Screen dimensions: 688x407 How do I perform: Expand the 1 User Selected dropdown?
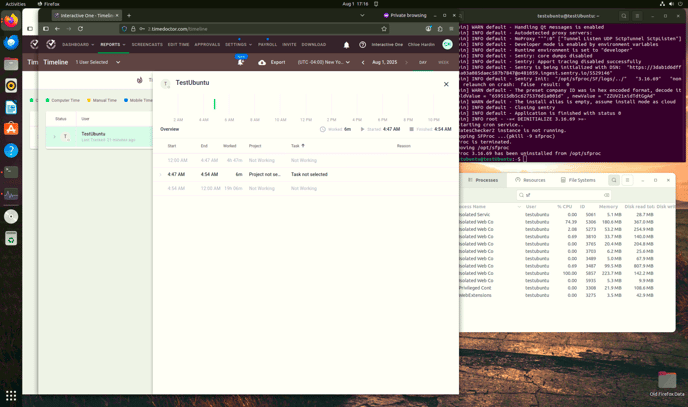coord(98,62)
